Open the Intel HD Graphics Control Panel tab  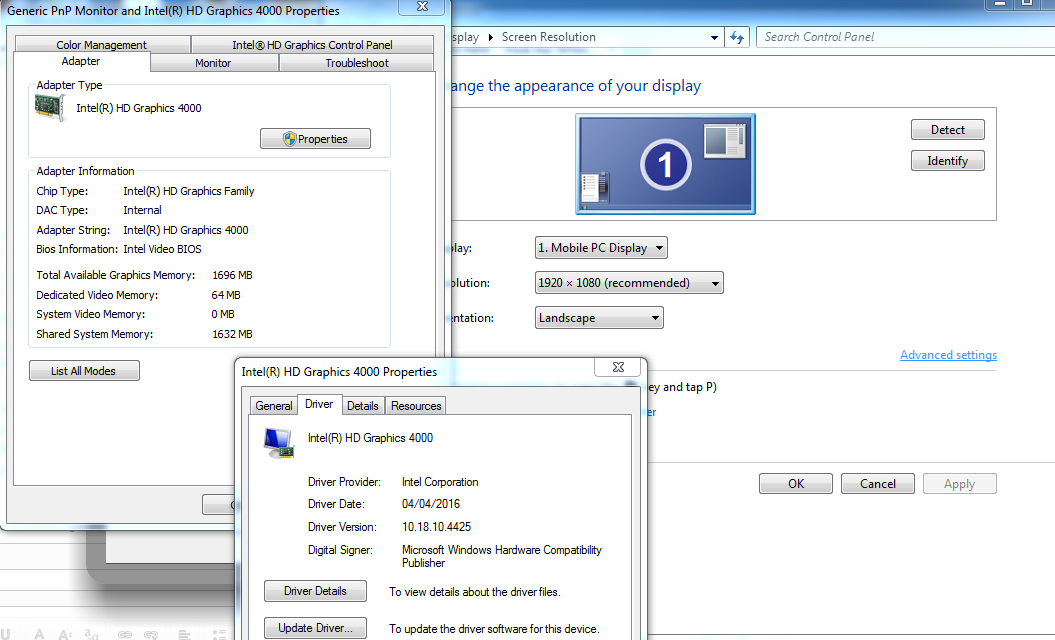[312, 44]
